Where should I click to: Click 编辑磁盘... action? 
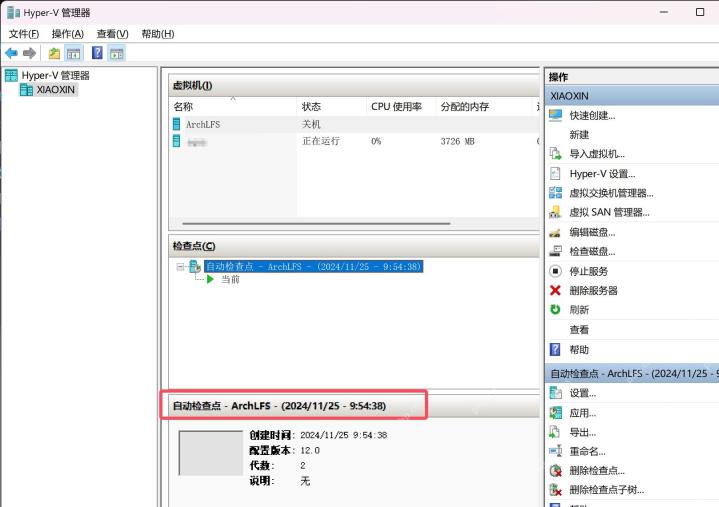point(592,232)
